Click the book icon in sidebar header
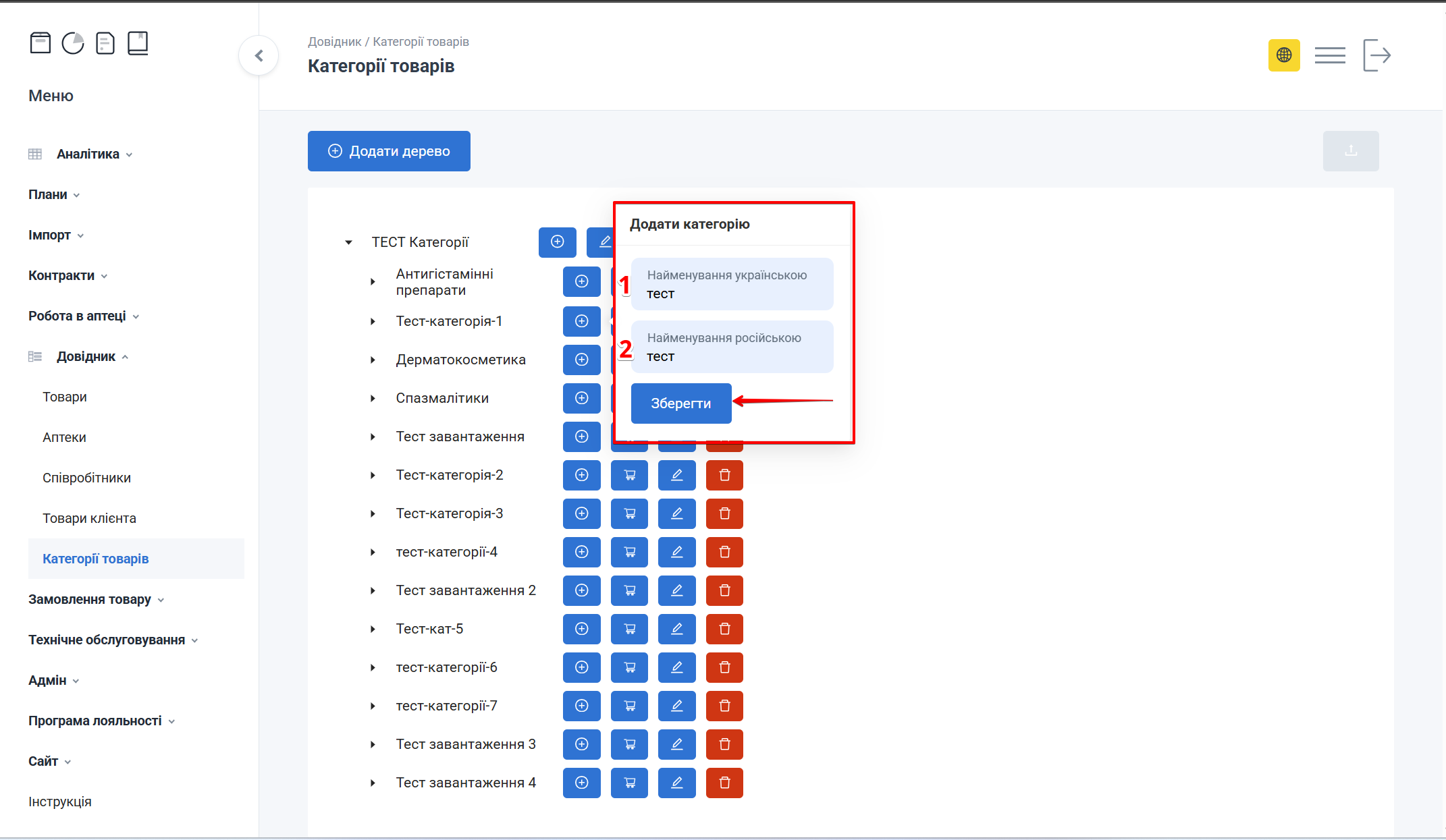 click(138, 43)
